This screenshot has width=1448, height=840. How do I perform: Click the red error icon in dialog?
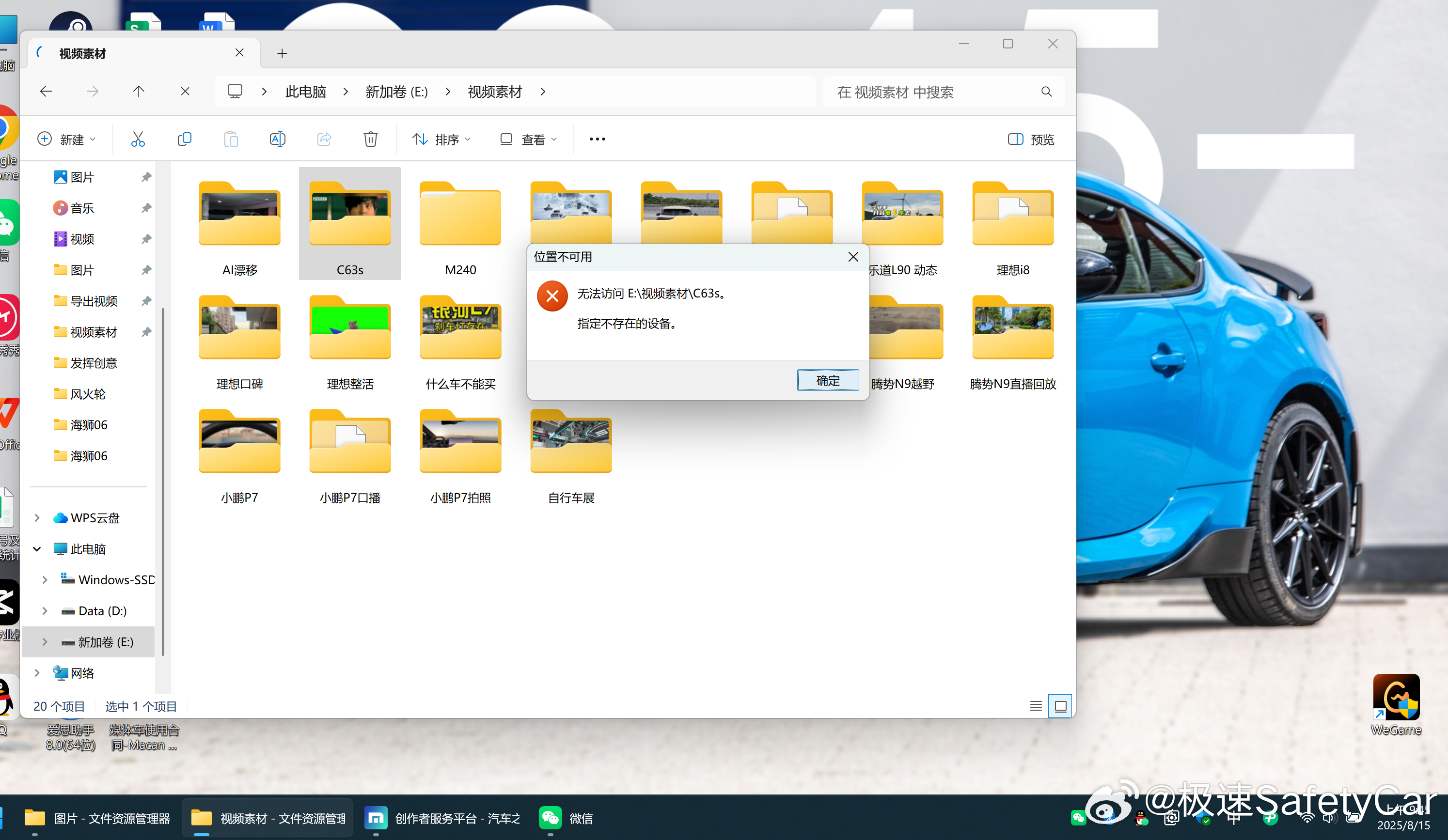552,296
